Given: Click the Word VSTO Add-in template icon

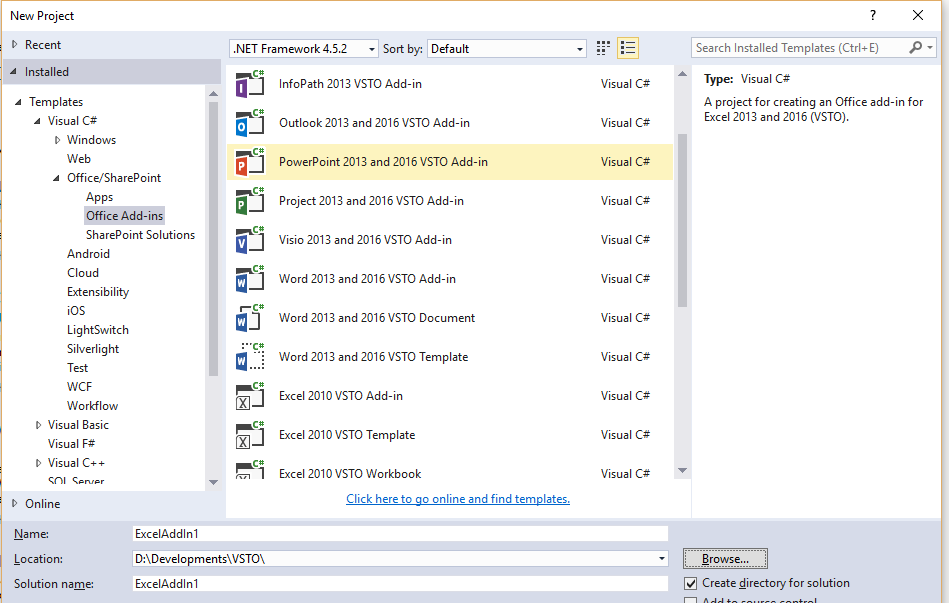Looking at the screenshot, I should pos(249,279).
